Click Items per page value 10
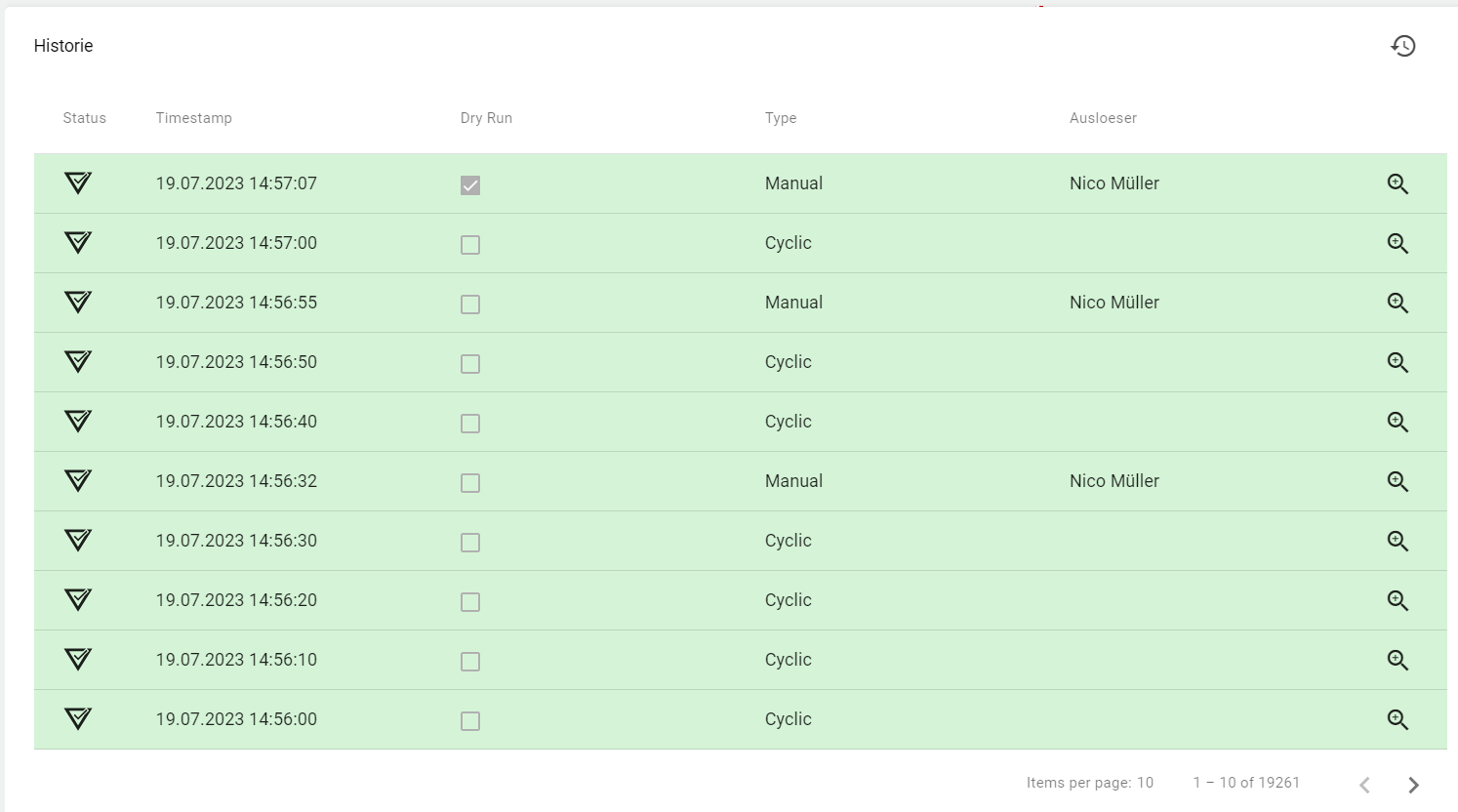 (x=1145, y=783)
